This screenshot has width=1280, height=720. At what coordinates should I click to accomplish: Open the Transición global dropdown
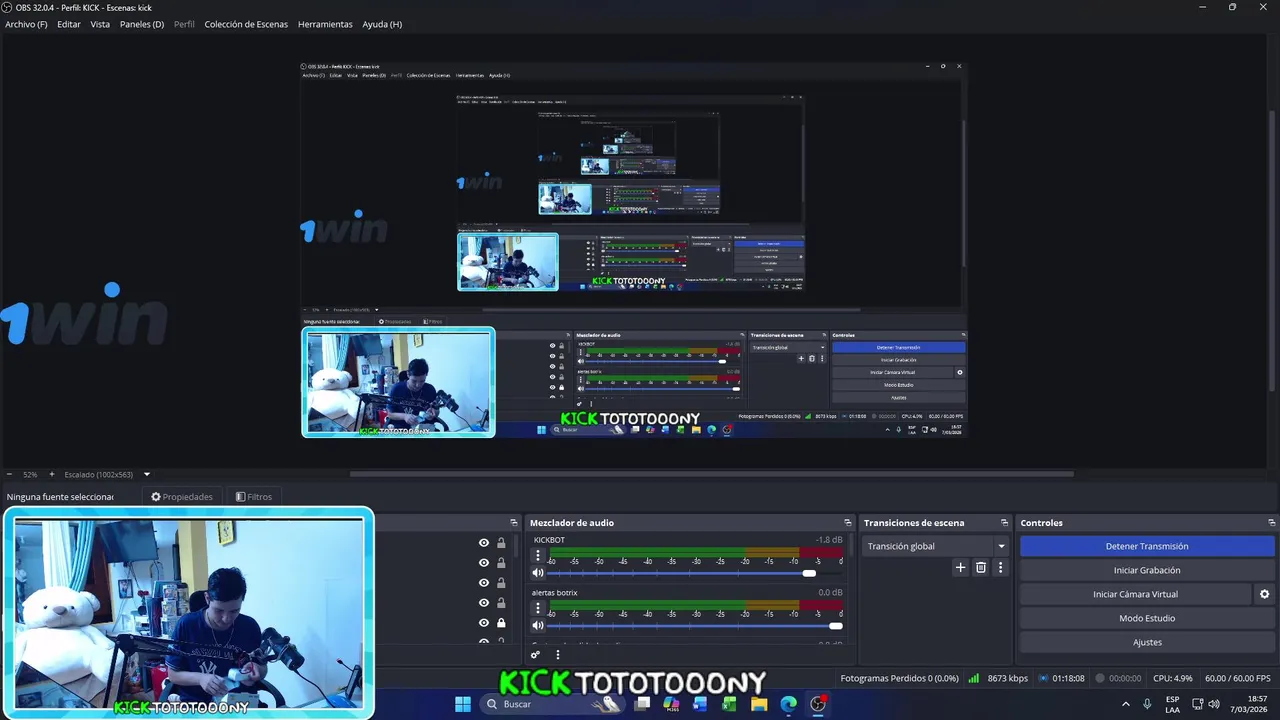[x=936, y=546]
